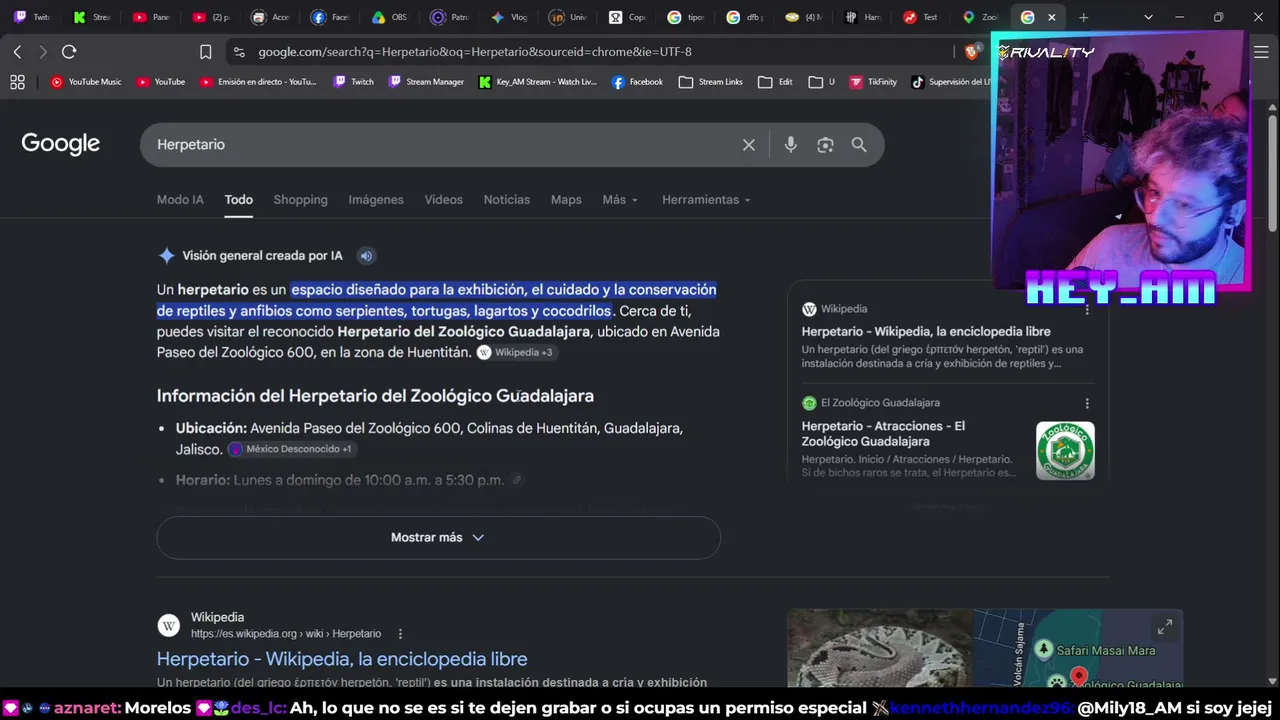
Task: Switch to the OBS browser tab
Action: 387,17
